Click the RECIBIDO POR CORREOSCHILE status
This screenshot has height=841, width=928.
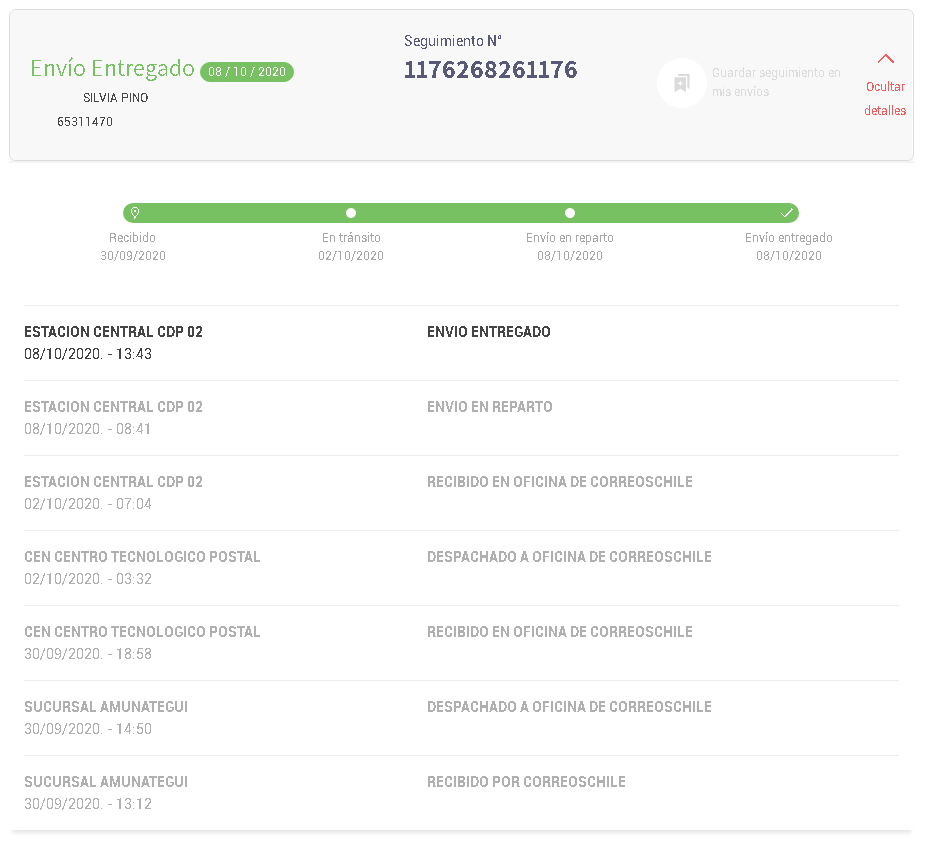526,782
